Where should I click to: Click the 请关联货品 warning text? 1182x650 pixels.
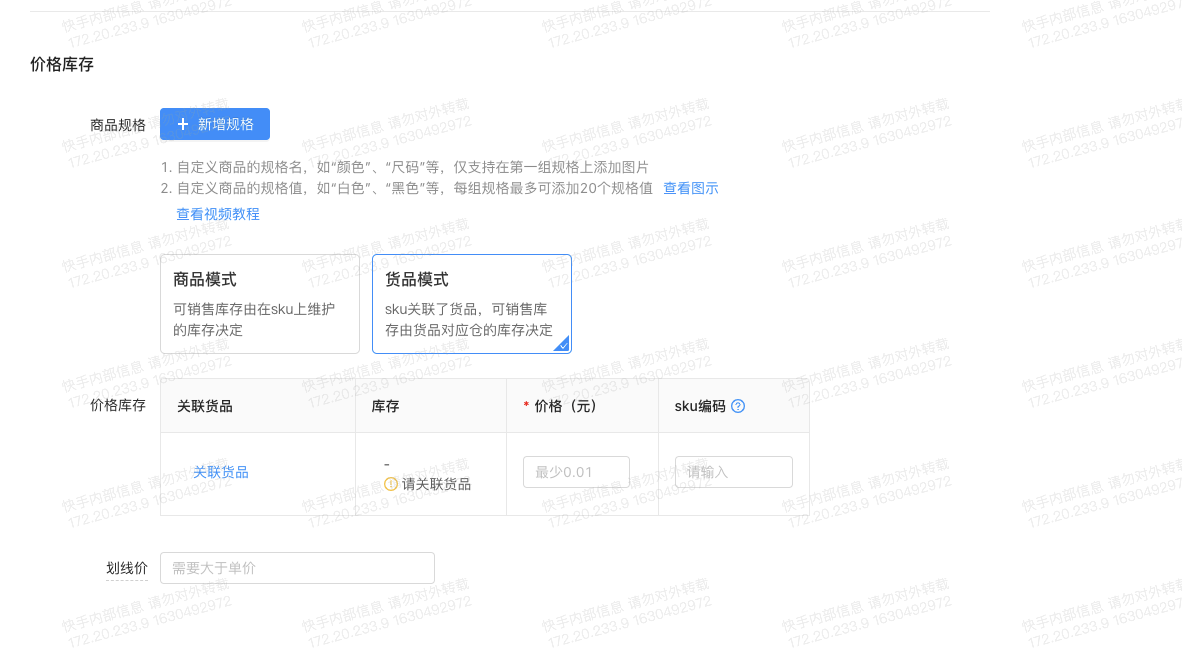pos(436,484)
